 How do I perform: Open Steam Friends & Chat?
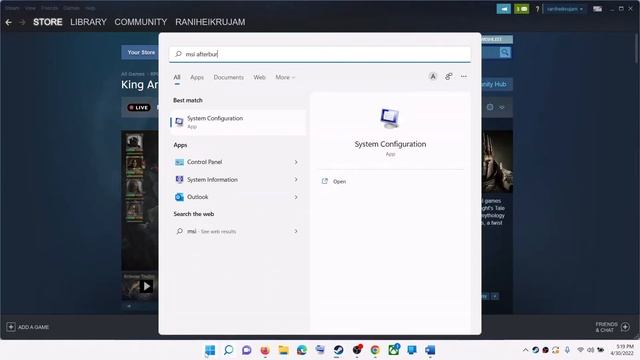[x=612, y=327]
